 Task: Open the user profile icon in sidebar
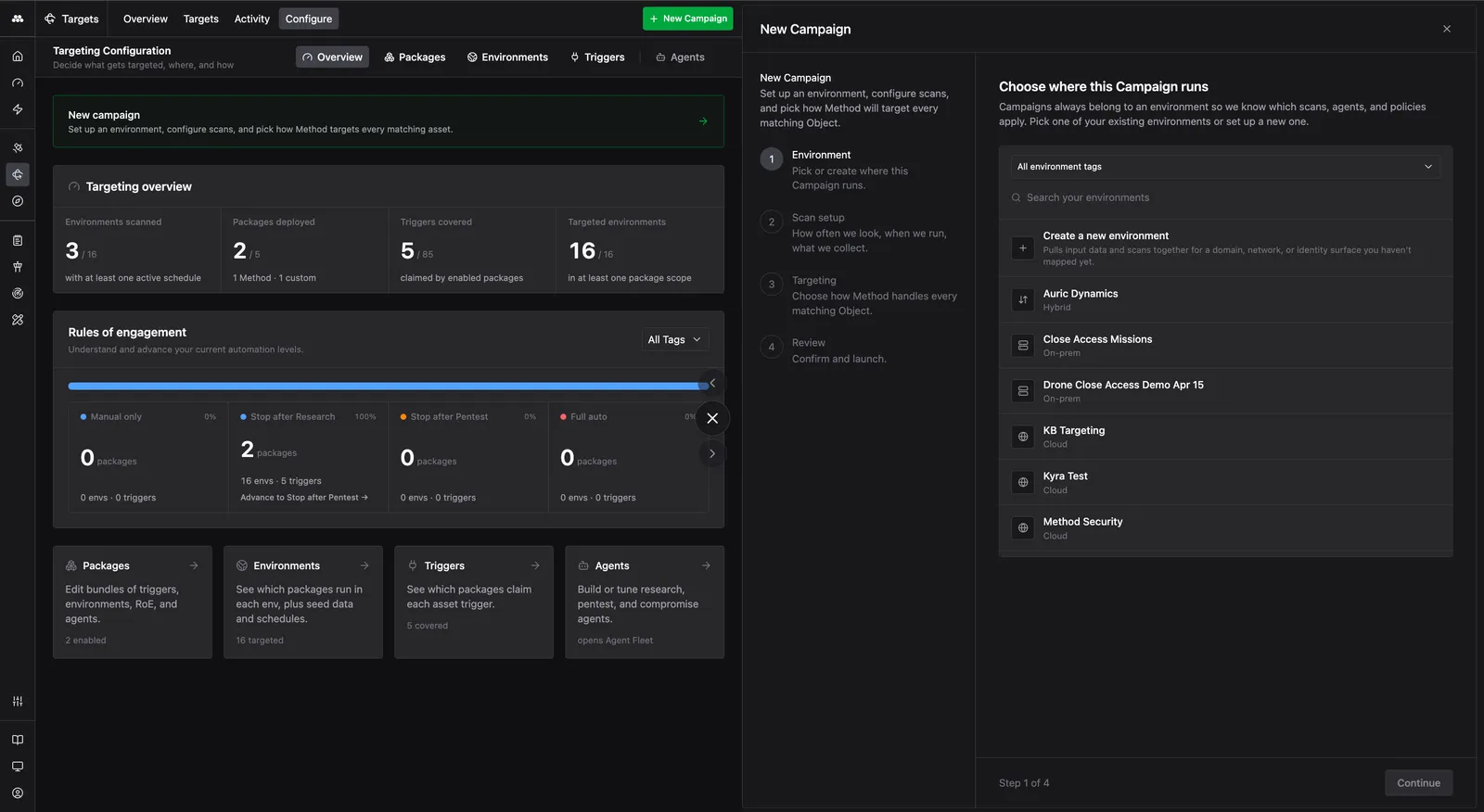[18, 793]
